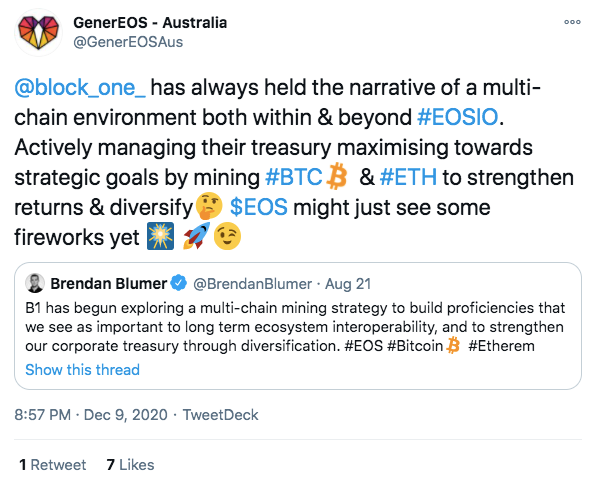Open the GenerEOS heart logo avatar

click(x=38, y=33)
